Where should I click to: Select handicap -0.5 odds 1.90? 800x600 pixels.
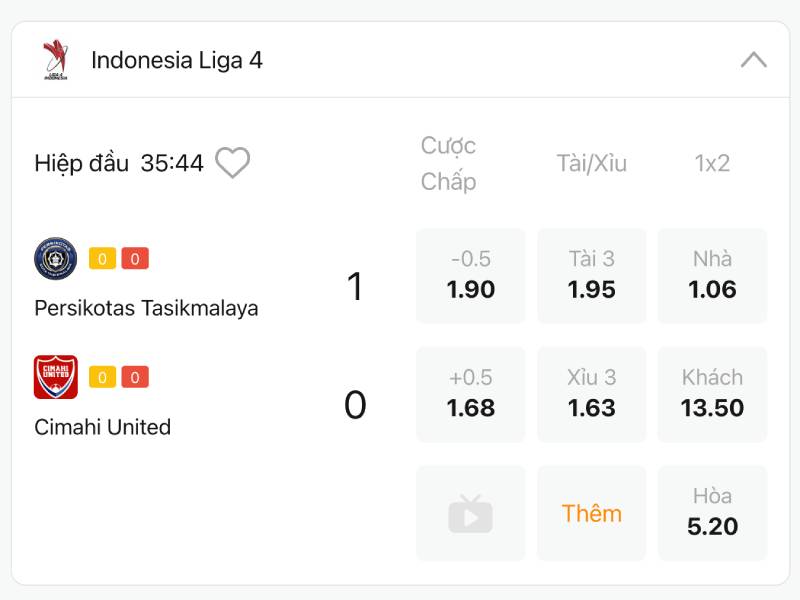point(470,276)
